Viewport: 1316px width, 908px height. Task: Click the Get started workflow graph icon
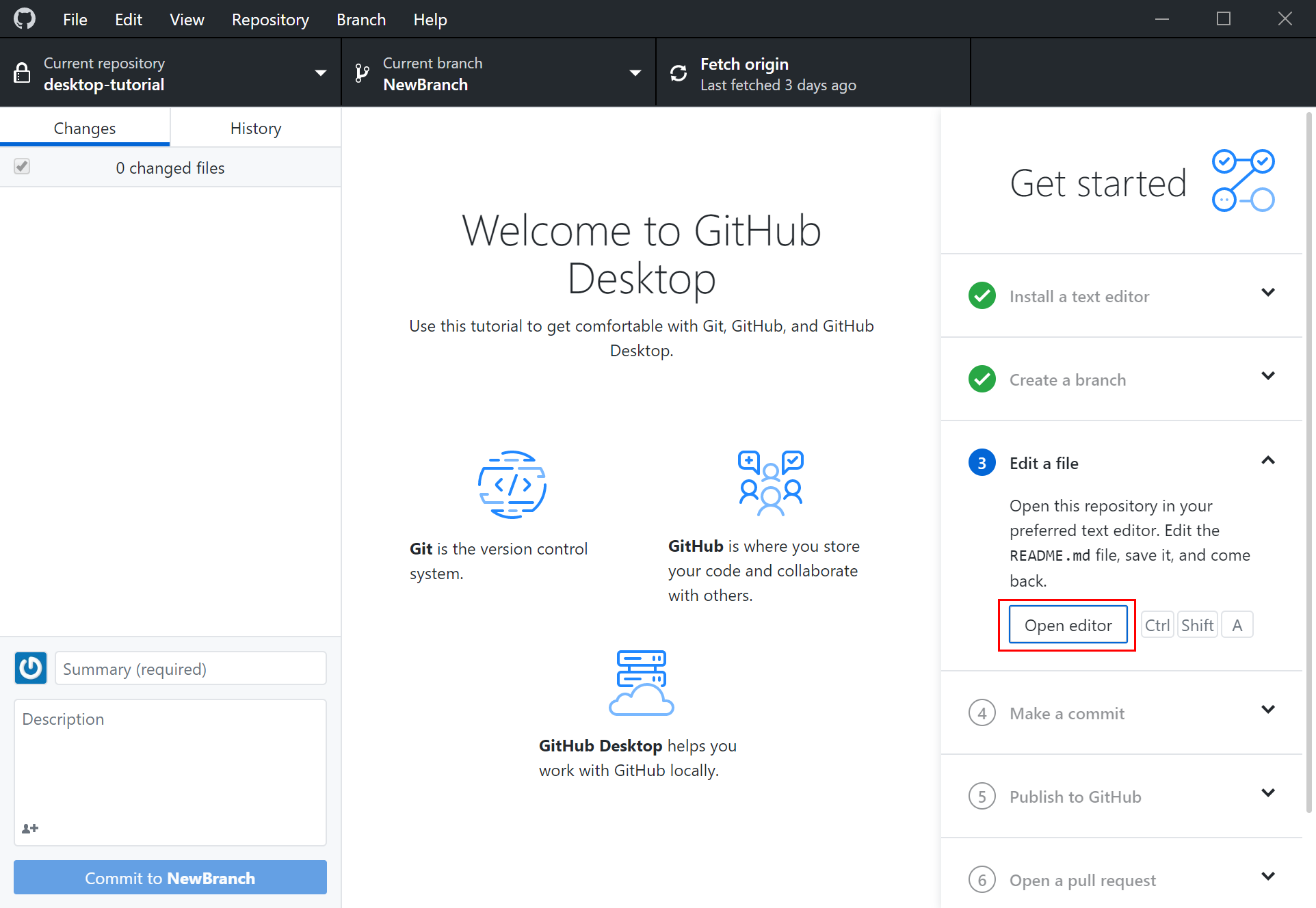tap(1243, 181)
